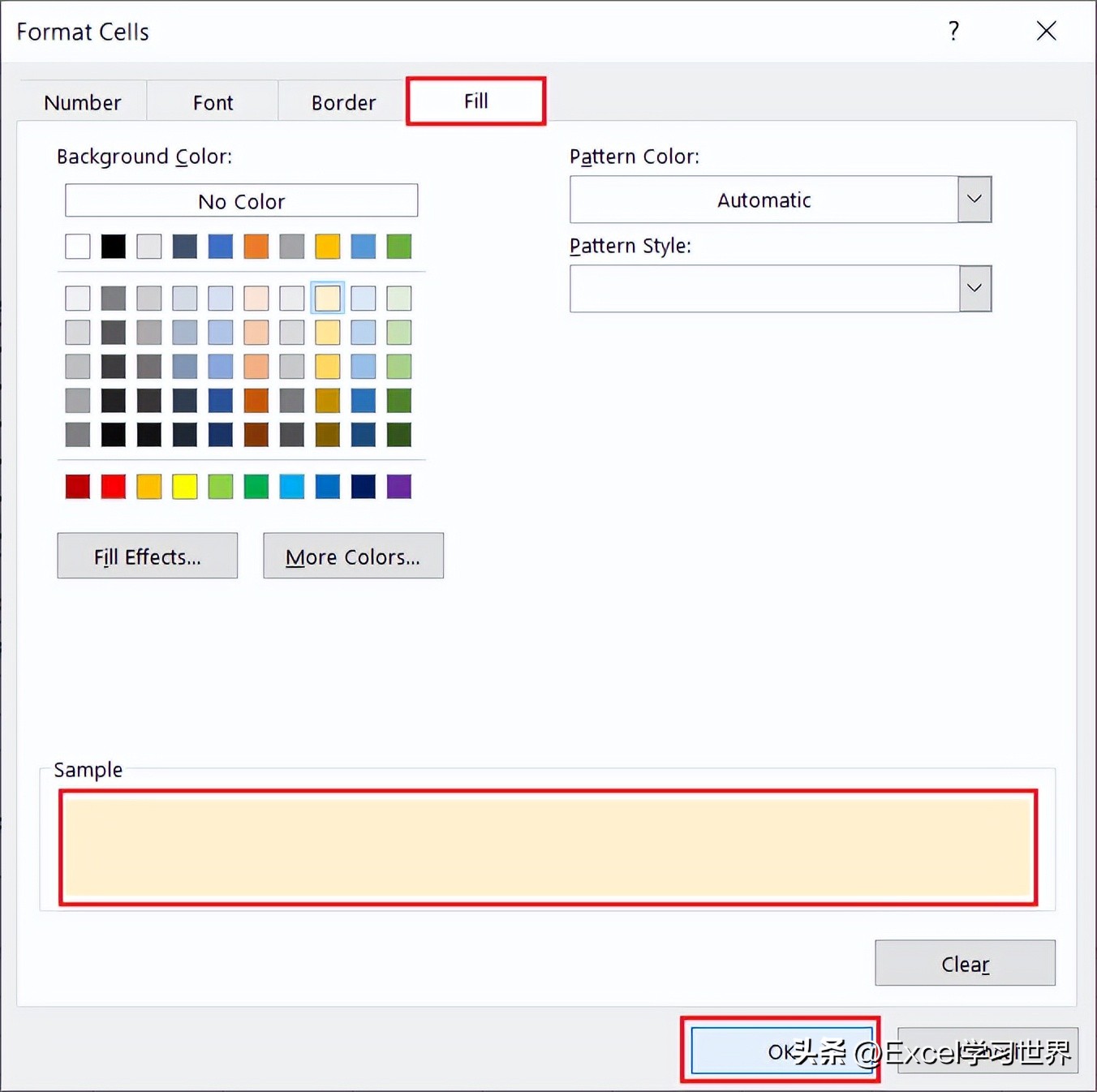Image resolution: width=1097 pixels, height=1092 pixels.
Task: Select the standard green color swatch
Action: (x=256, y=487)
